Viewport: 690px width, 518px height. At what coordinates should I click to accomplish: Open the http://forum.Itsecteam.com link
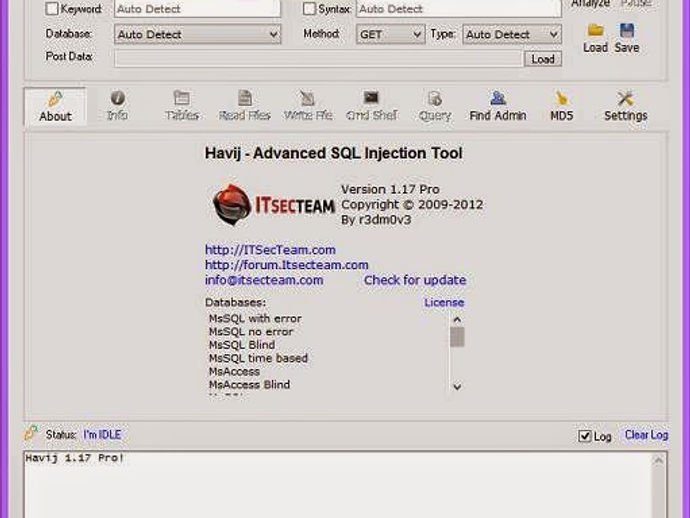pyautogui.click(x=286, y=265)
